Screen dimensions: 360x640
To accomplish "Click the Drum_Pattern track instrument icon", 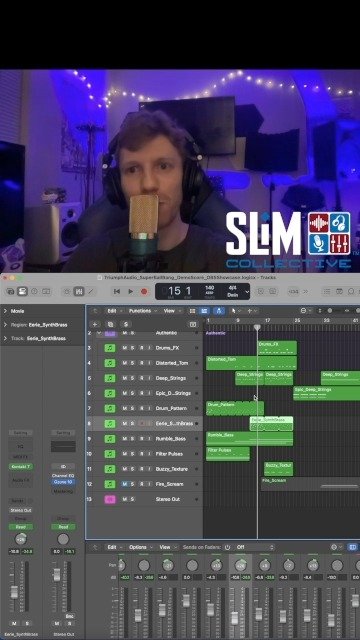I will (x=110, y=409).
